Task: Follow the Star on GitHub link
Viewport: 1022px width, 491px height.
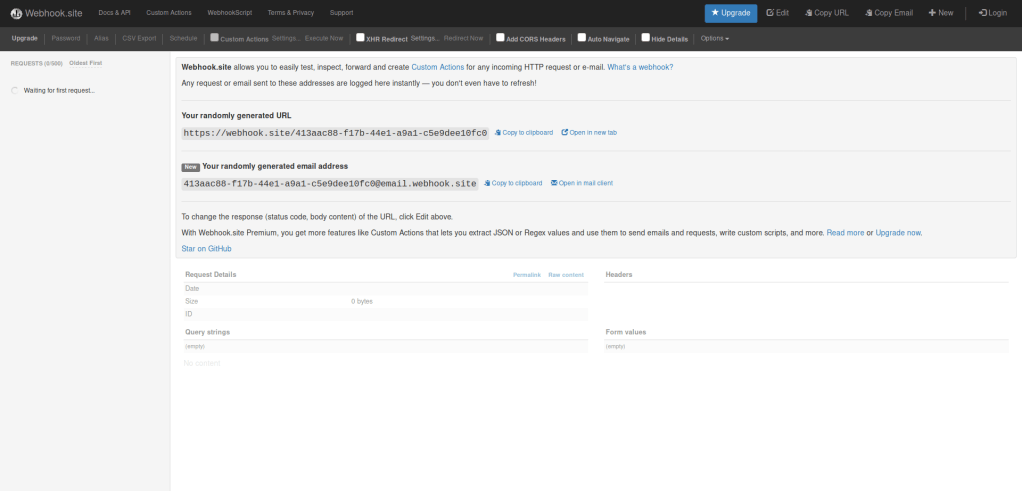Action: pos(206,248)
